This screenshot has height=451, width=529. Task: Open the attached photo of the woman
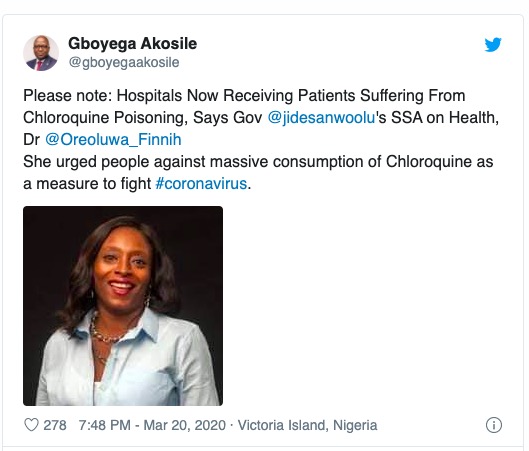(123, 306)
